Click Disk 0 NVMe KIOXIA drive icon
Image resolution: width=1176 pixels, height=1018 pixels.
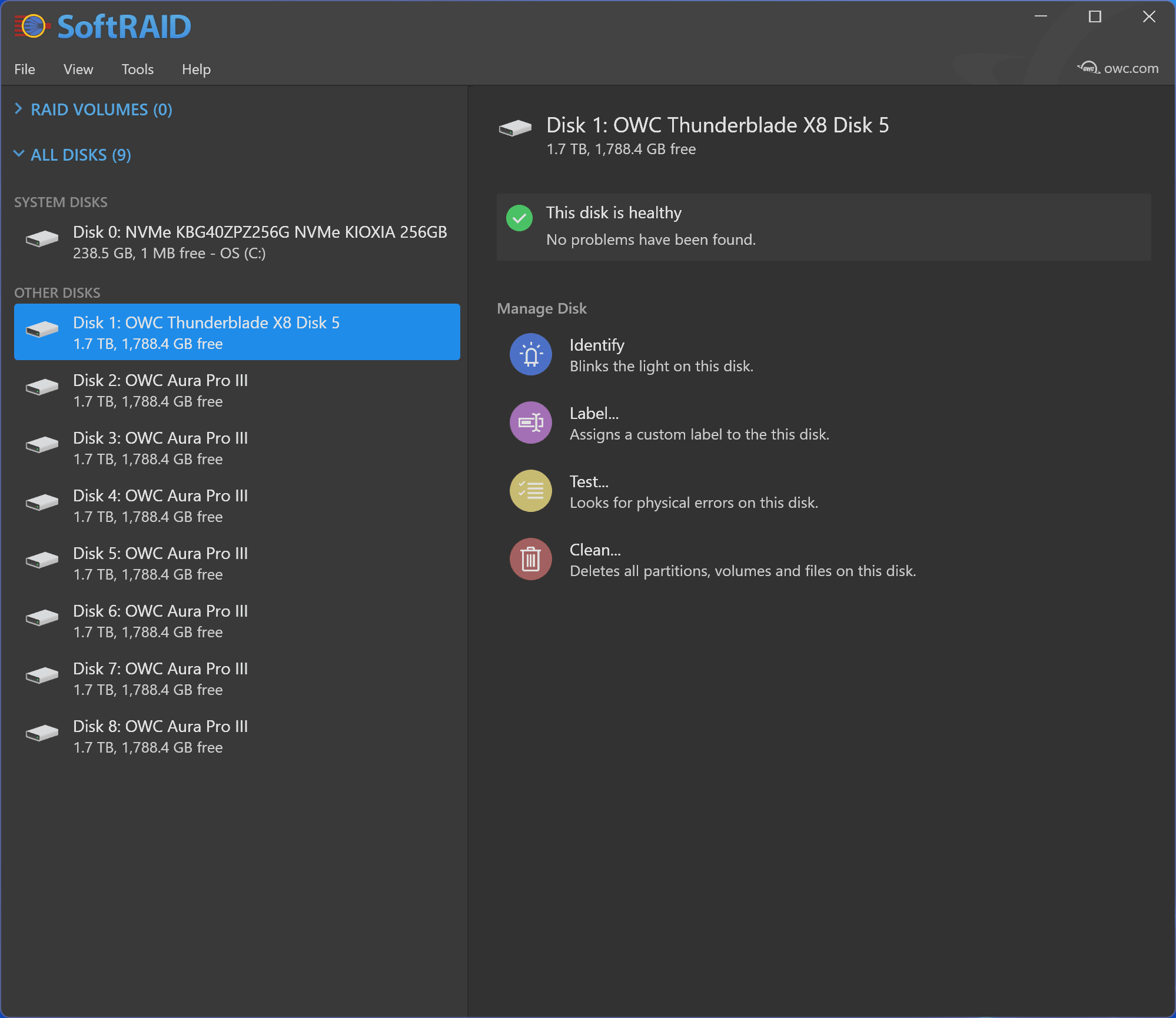tap(42, 239)
